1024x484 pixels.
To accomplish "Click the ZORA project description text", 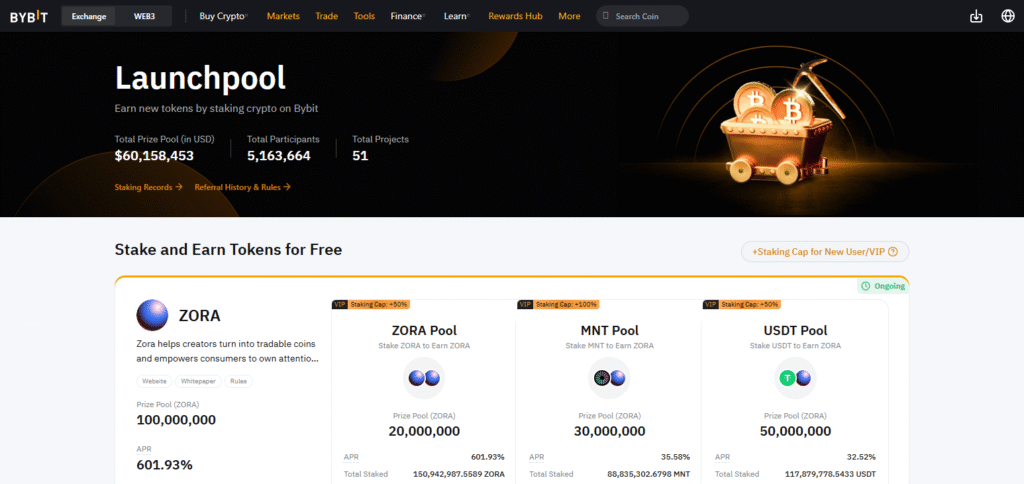I will click(x=228, y=351).
